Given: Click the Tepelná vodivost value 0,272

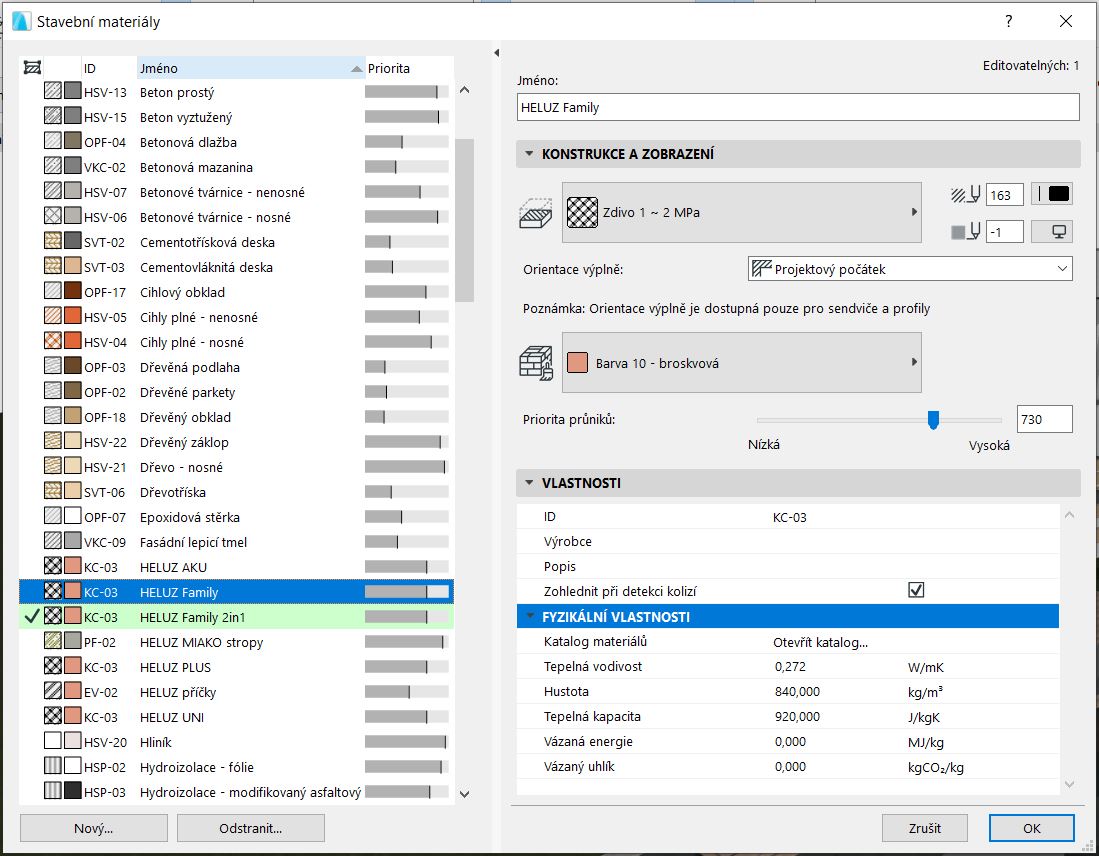Looking at the screenshot, I should click(x=790, y=667).
